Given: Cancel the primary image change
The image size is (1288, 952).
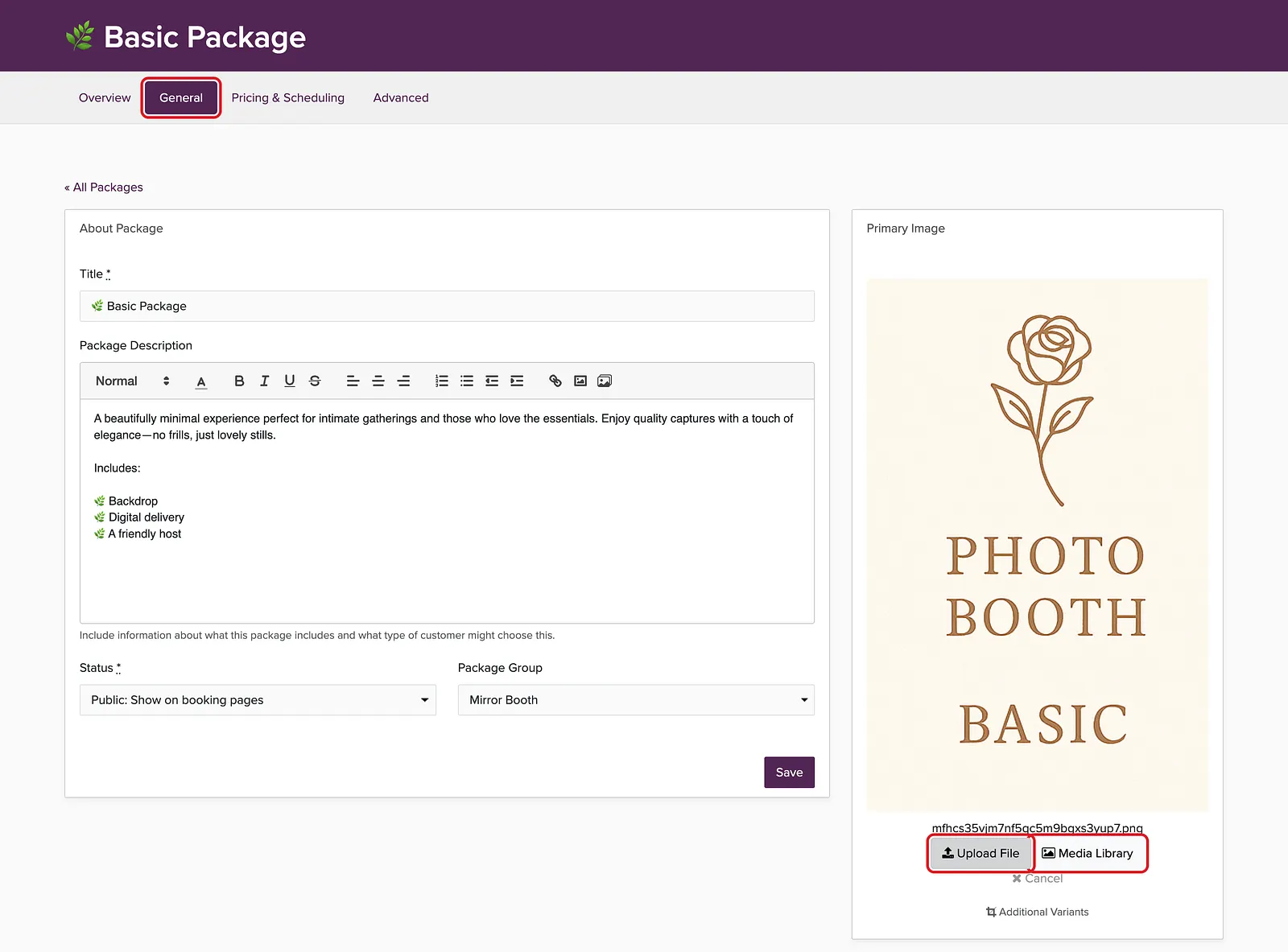Looking at the screenshot, I should [1038, 878].
